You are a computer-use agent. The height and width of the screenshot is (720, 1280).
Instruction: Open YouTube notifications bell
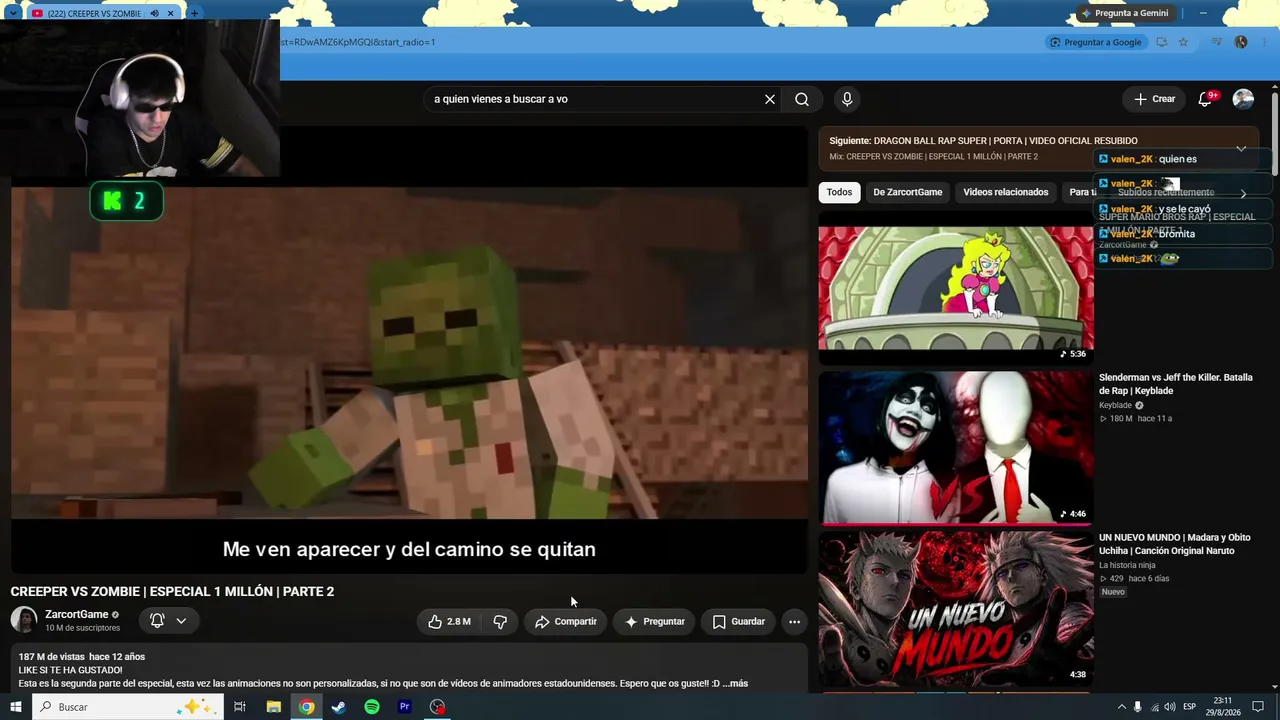1205,99
